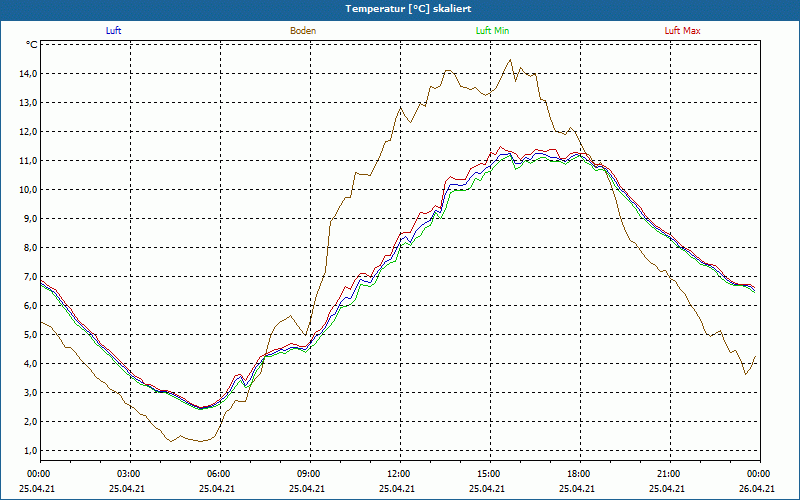Click the Boden curve minimum near 05:30
Image resolution: width=800 pixels, height=500 pixels.
tap(201, 441)
